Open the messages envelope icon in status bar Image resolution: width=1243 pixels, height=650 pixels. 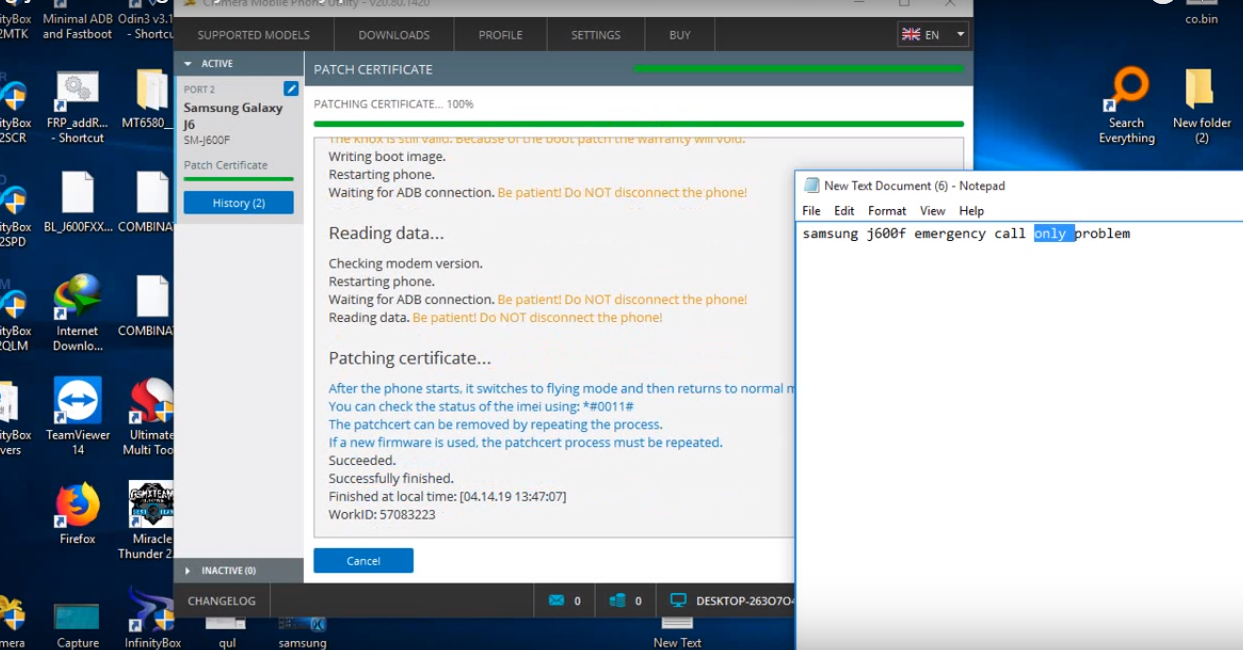click(557, 600)
